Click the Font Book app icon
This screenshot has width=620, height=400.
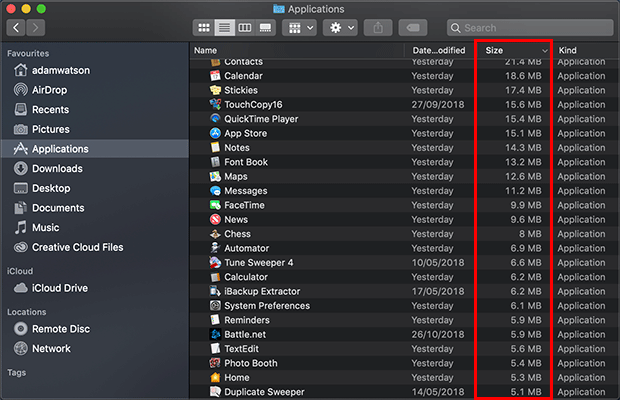click(x=215, y=162)
